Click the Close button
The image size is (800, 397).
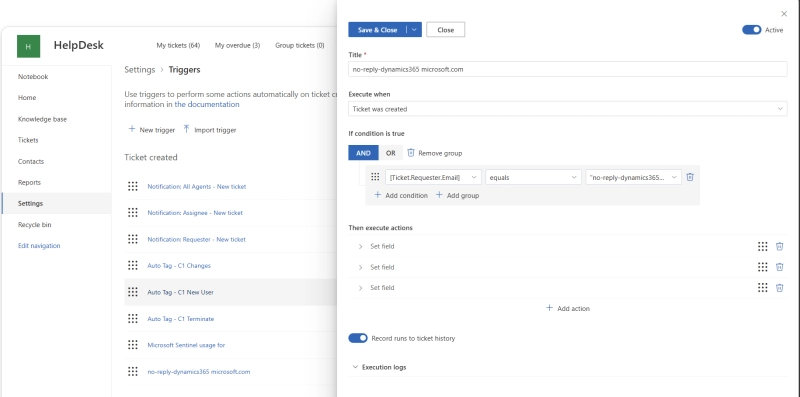[x=445, y=30]
